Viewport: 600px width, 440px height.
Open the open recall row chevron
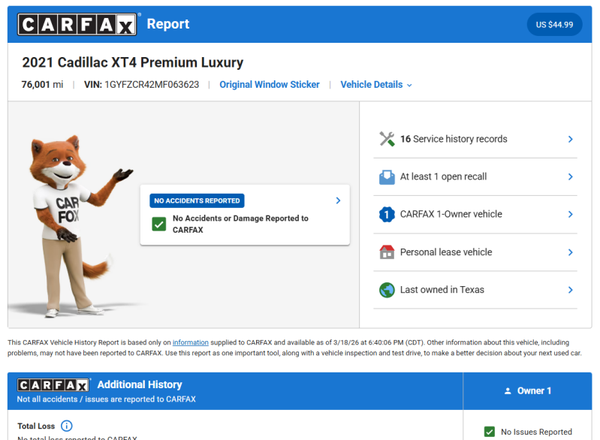(570, 177)
